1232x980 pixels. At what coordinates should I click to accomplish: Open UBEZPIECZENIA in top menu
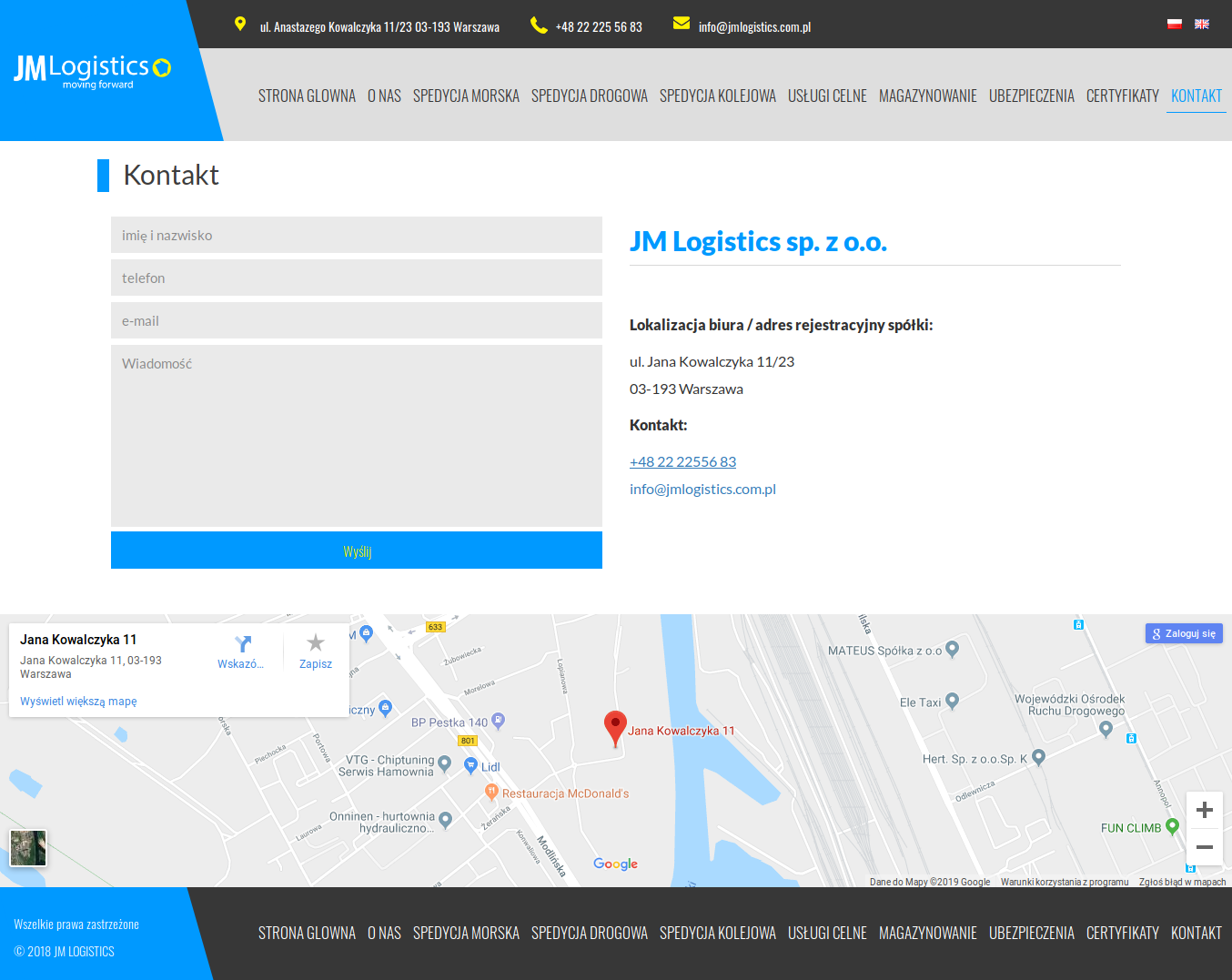(x=1032, y=96)
